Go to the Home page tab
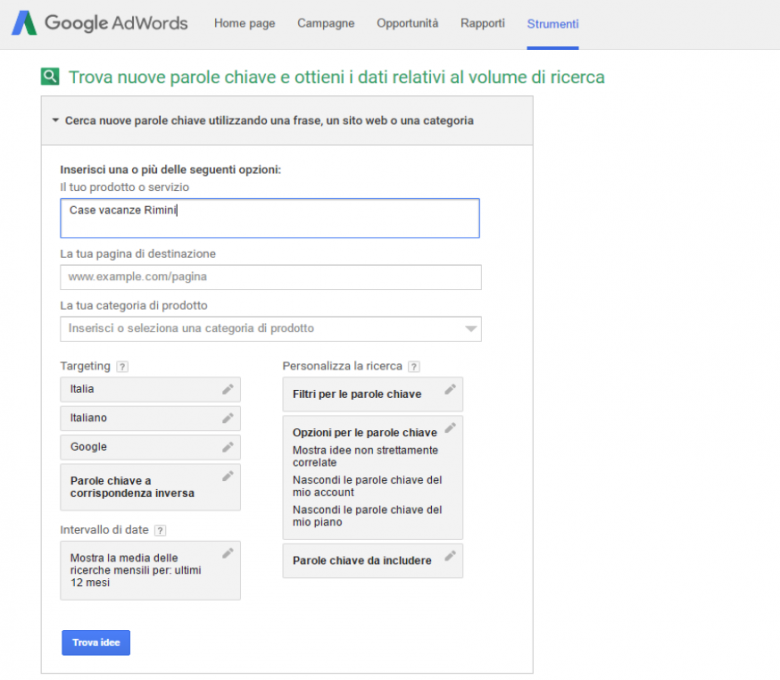This screenshot has height=680, width=780. pos(245,23)
